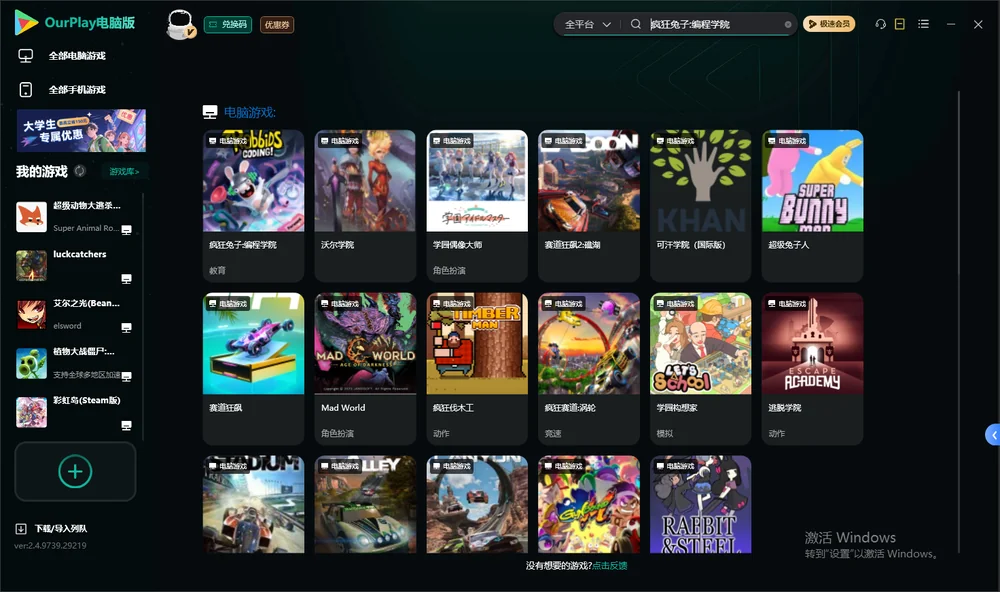The height and width of the screenshot is (592, 1000).
Task: Click the phone icon beside 全部手机游戏
Action: tap(26, 89)
